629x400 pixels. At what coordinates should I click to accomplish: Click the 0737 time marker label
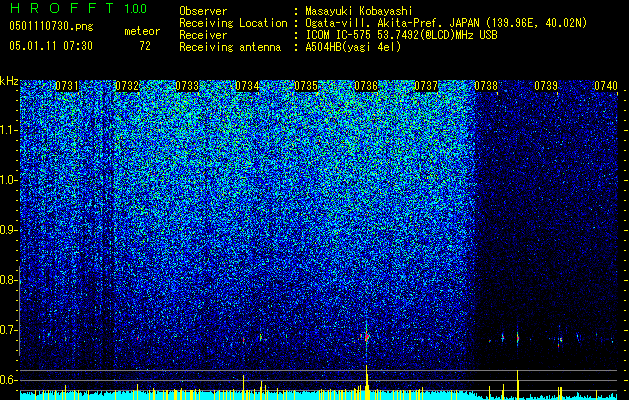click(x=426, y=86)
